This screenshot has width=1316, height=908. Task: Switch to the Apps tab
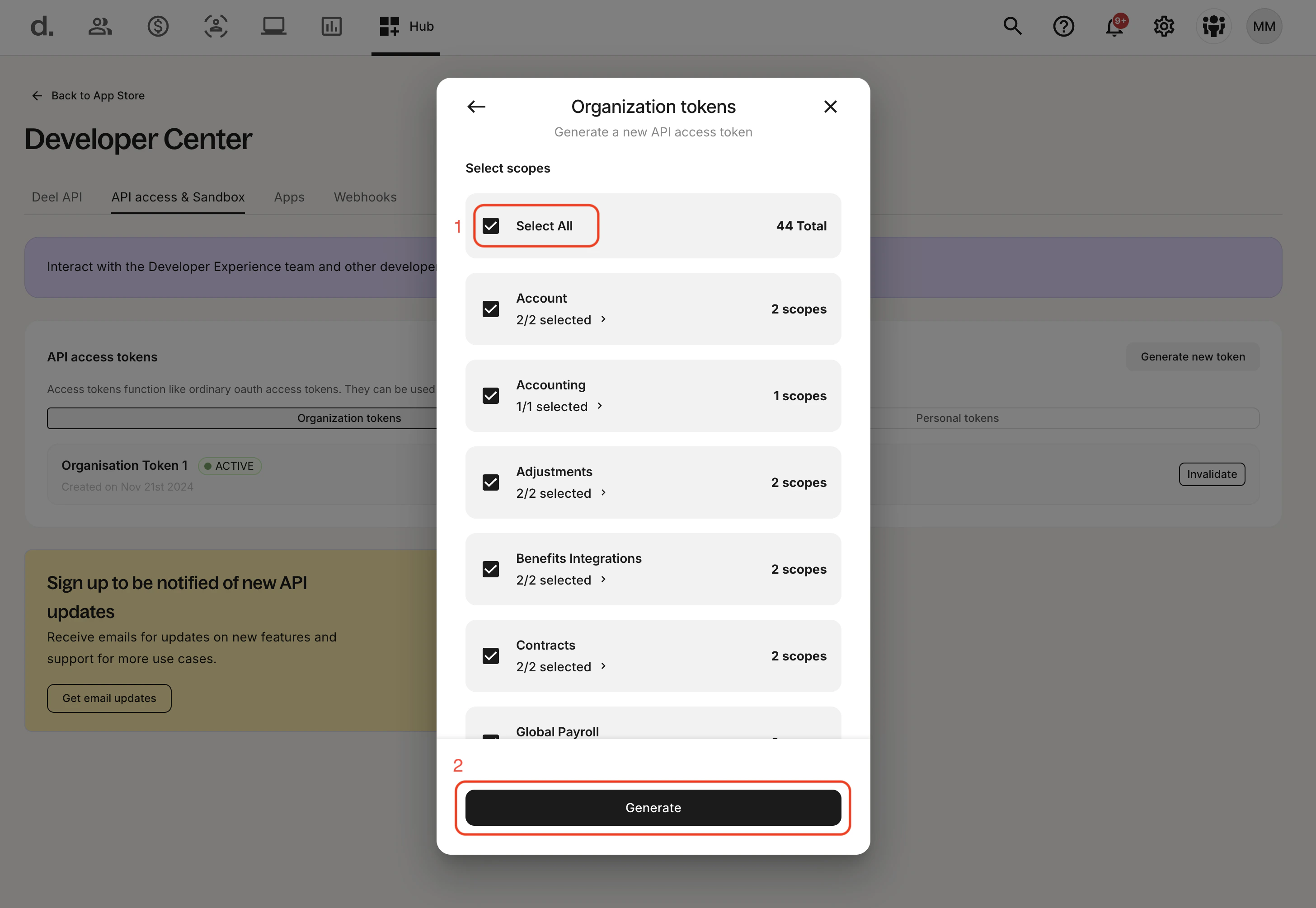289,197
